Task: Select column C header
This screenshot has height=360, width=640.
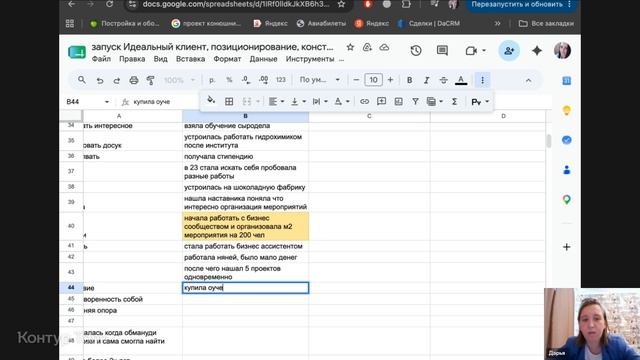Action: [x=369, y=116]
